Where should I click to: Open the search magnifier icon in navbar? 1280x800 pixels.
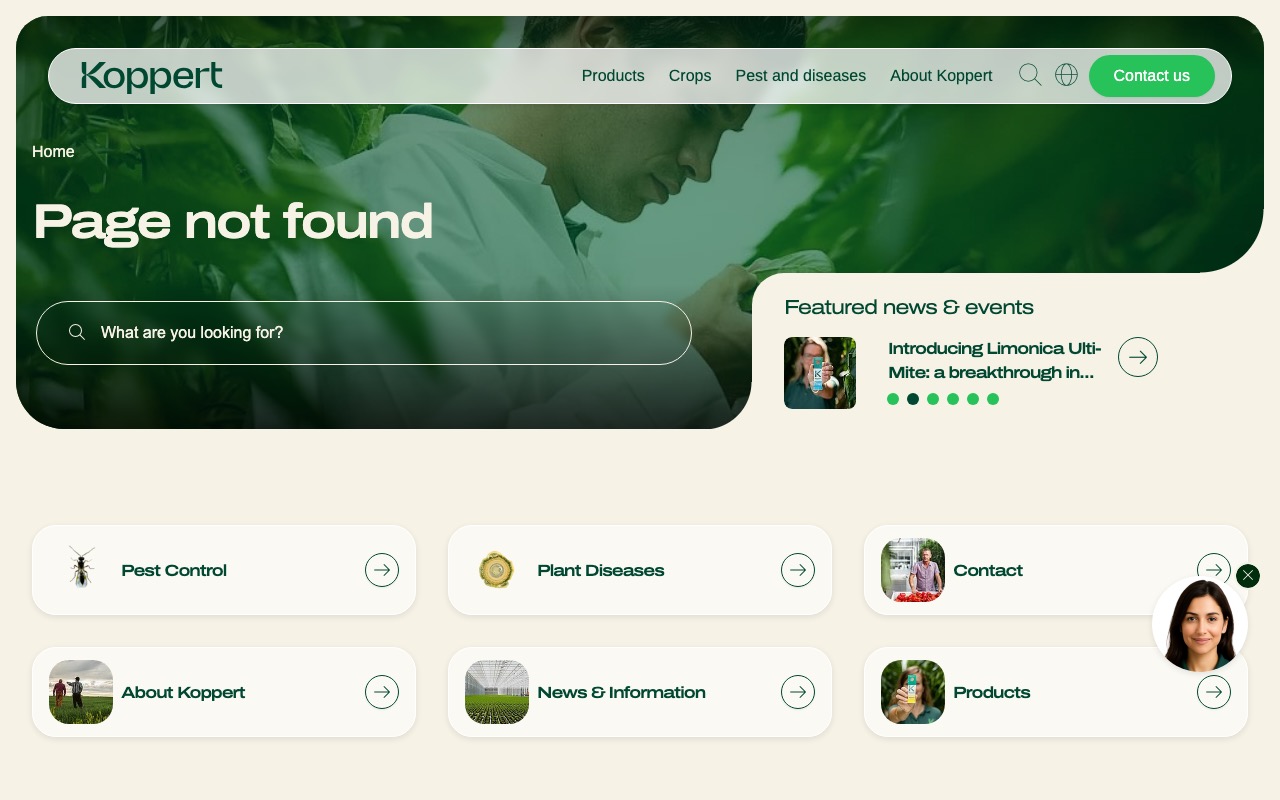pyautogui.click(x=1030, y=75)
